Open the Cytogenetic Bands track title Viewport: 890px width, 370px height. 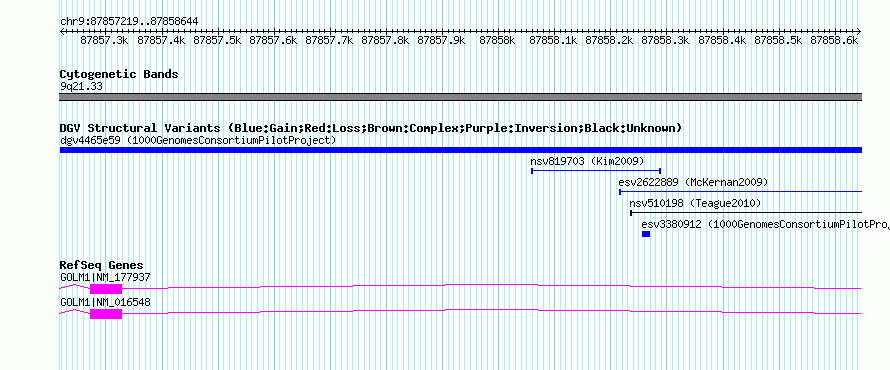pos(119,74)
